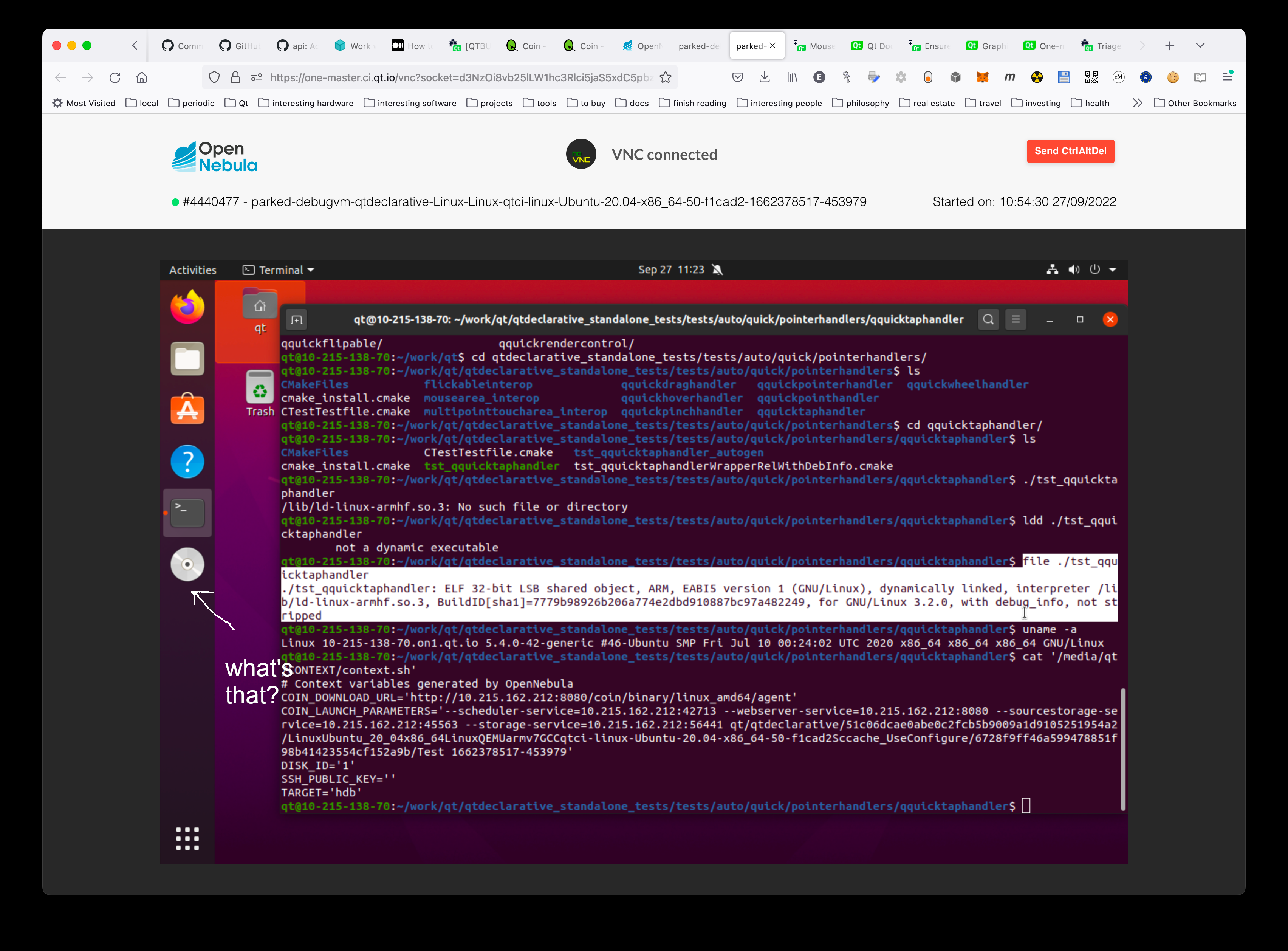
Task: Click the Send CtrlAltDel button
Action: point(1070,151)
